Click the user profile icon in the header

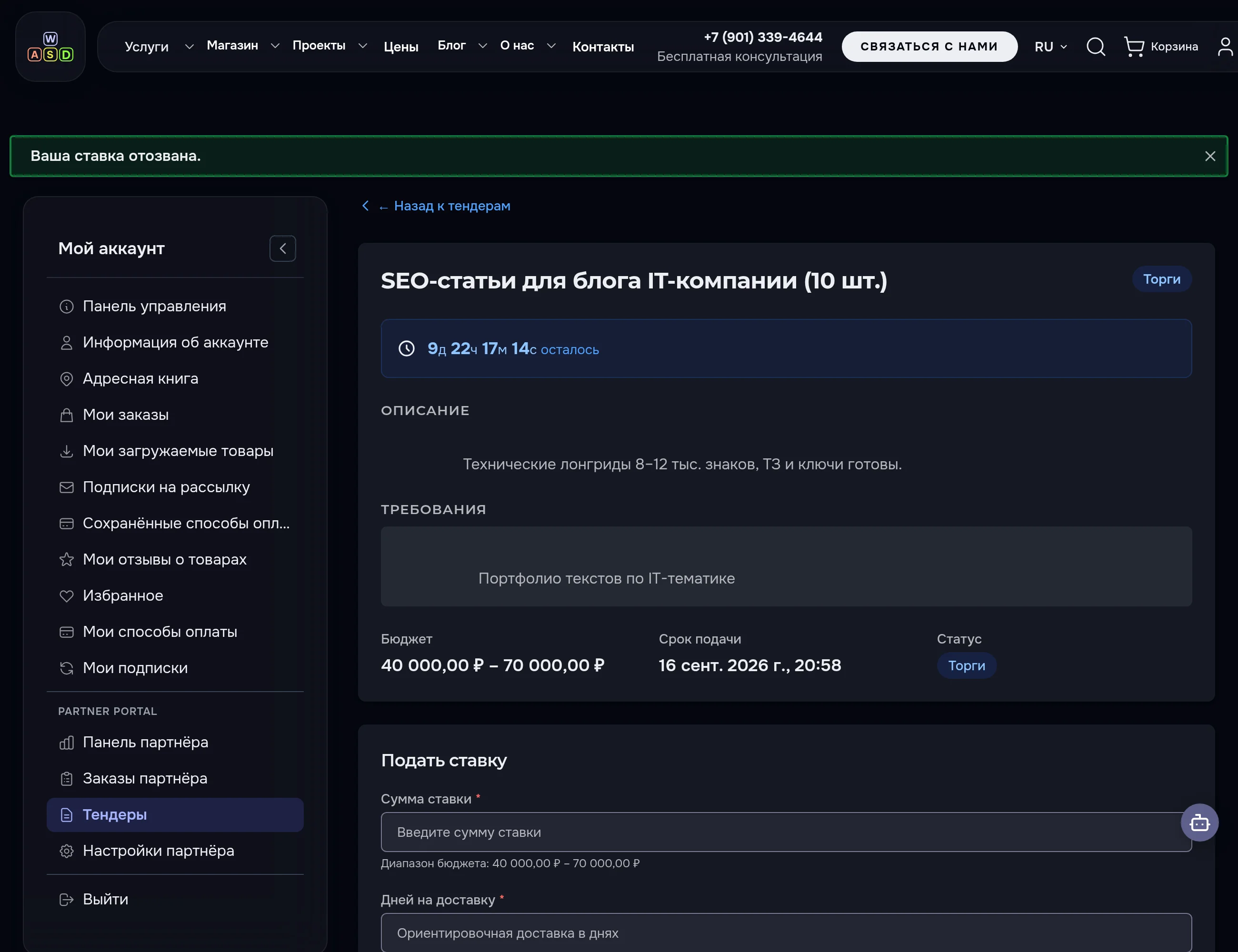1225,47
